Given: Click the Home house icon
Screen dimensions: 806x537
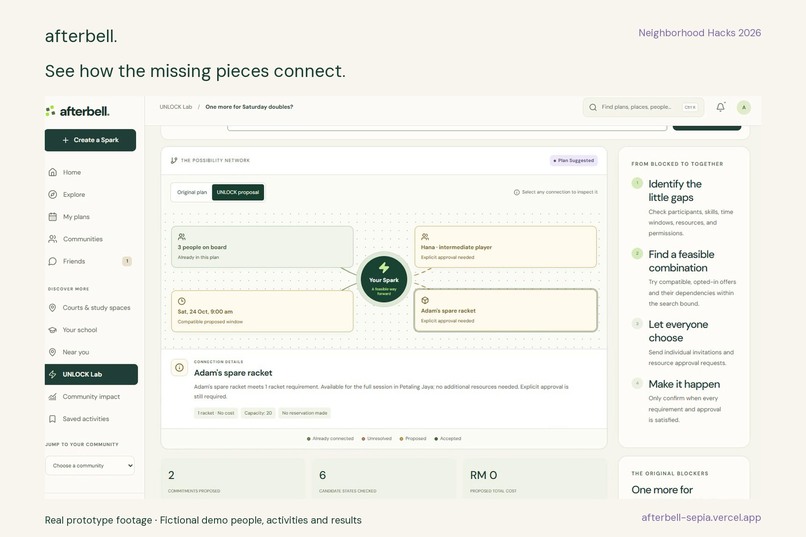Looking at the screenshot, I should click(52, 172).
